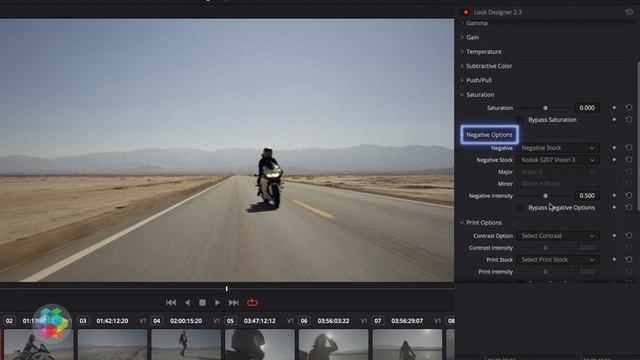Add keyframe on the Saturation slider row
The width and height of the screenshot is (640, 360).
(x=614, y=108)
